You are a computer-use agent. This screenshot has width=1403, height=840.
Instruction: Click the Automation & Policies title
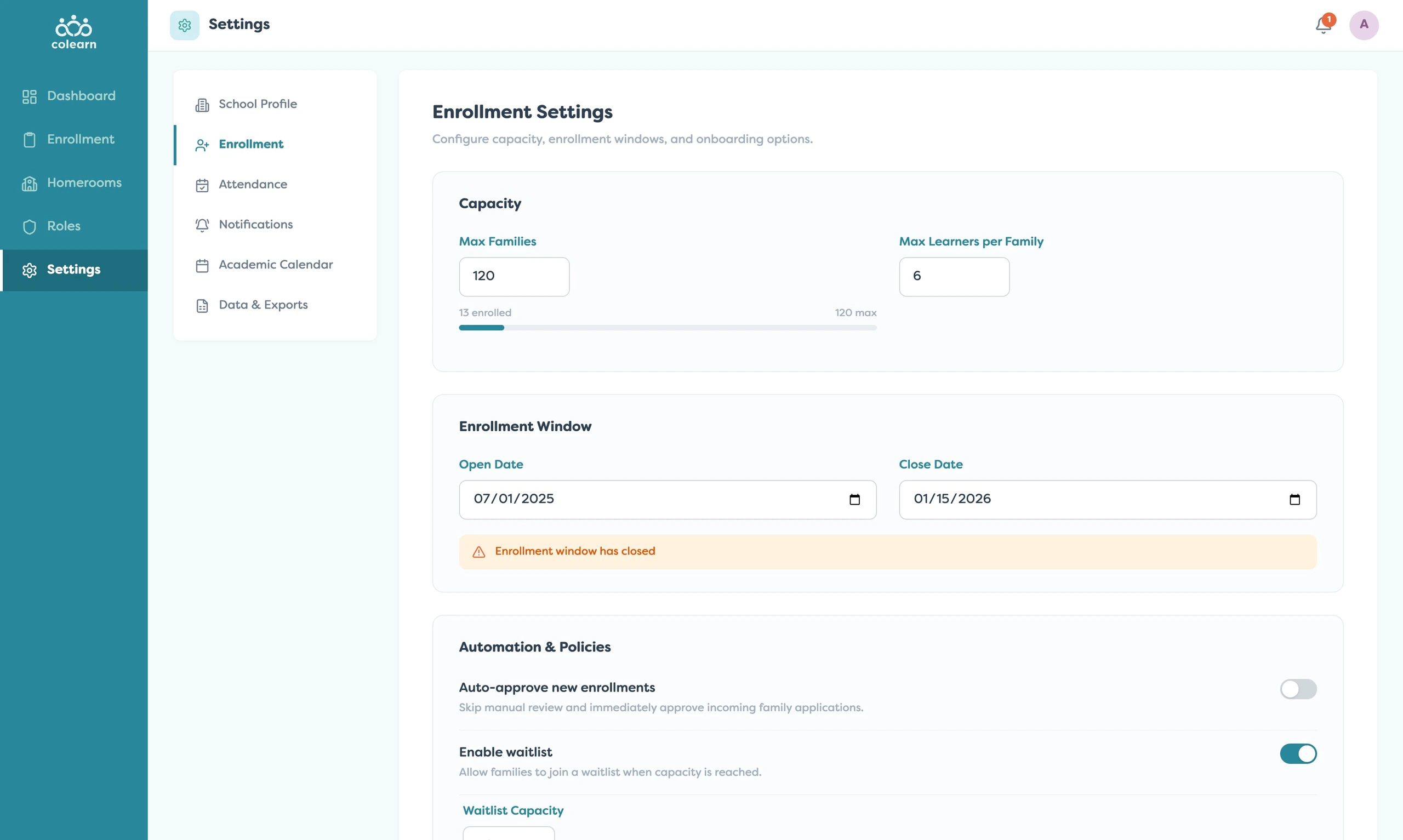[x=534, y=647]
